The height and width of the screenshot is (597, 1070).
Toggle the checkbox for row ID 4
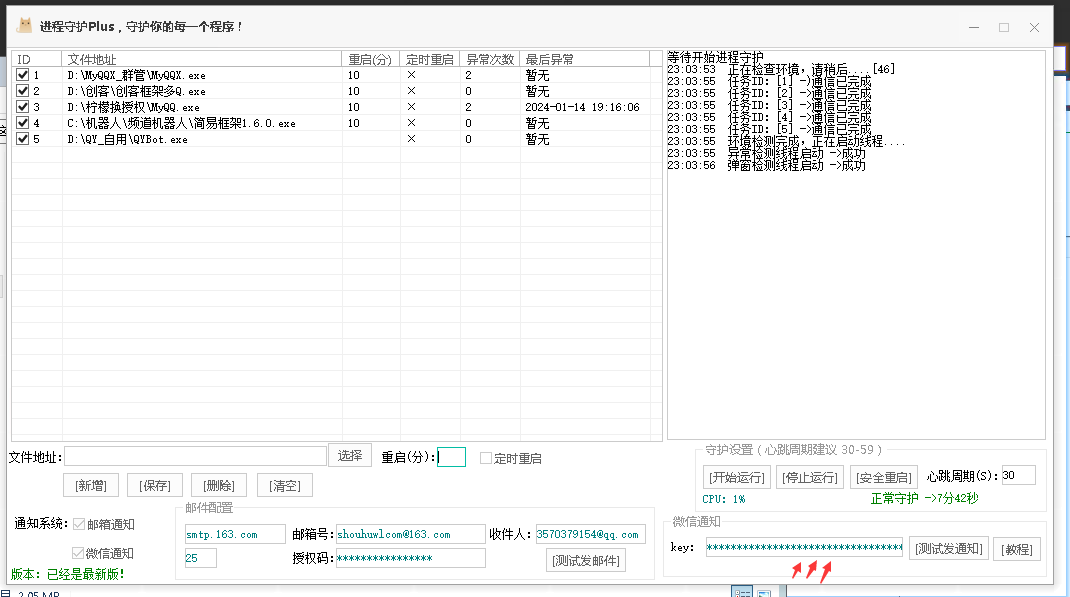tap(23, 123)
